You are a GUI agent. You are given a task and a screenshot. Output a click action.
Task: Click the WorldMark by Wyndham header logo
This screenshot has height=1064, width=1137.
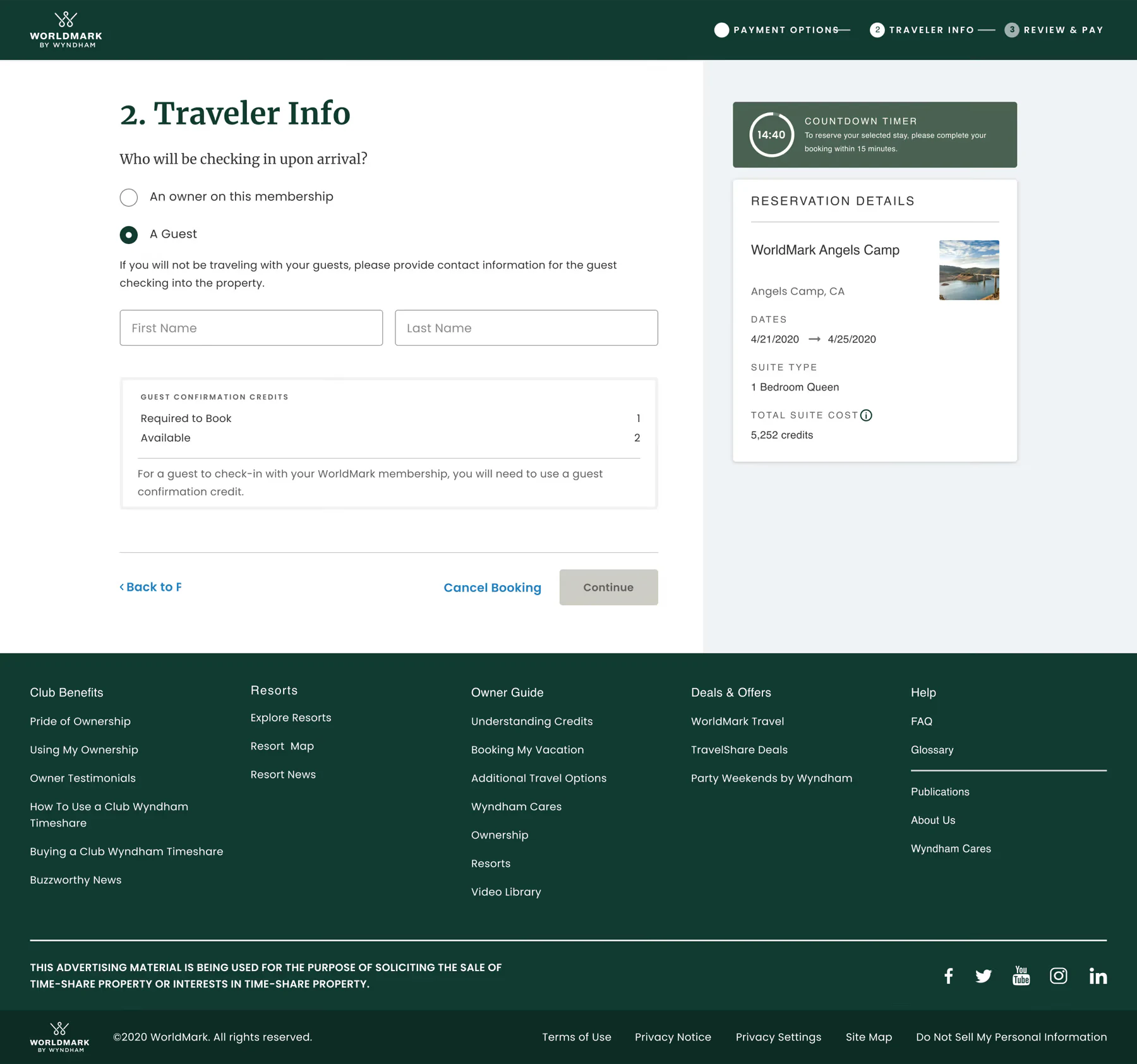66,30
